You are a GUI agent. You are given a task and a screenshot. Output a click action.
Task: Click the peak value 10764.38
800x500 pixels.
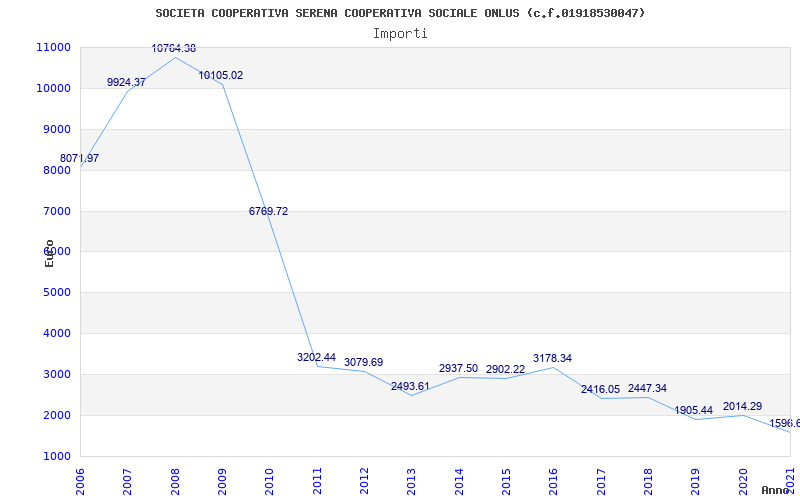click(174, 48)
